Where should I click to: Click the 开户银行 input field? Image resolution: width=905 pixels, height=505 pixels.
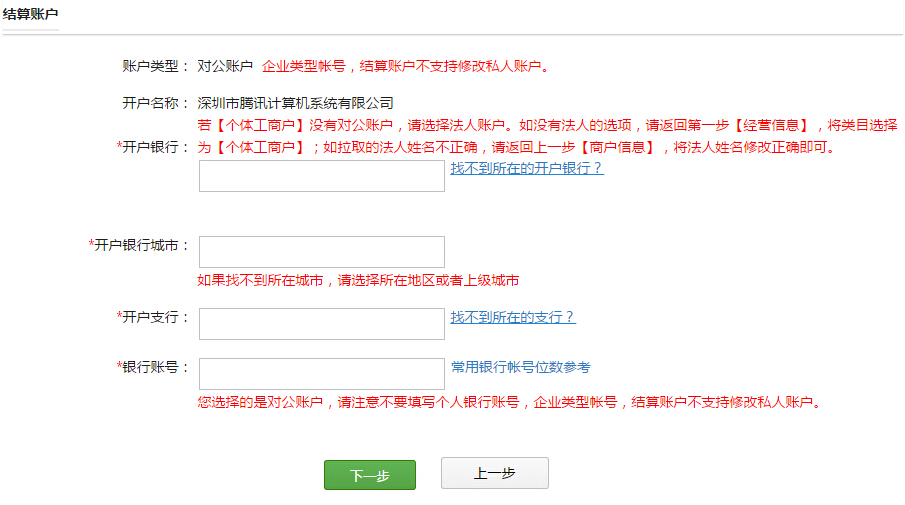[321, 175]
